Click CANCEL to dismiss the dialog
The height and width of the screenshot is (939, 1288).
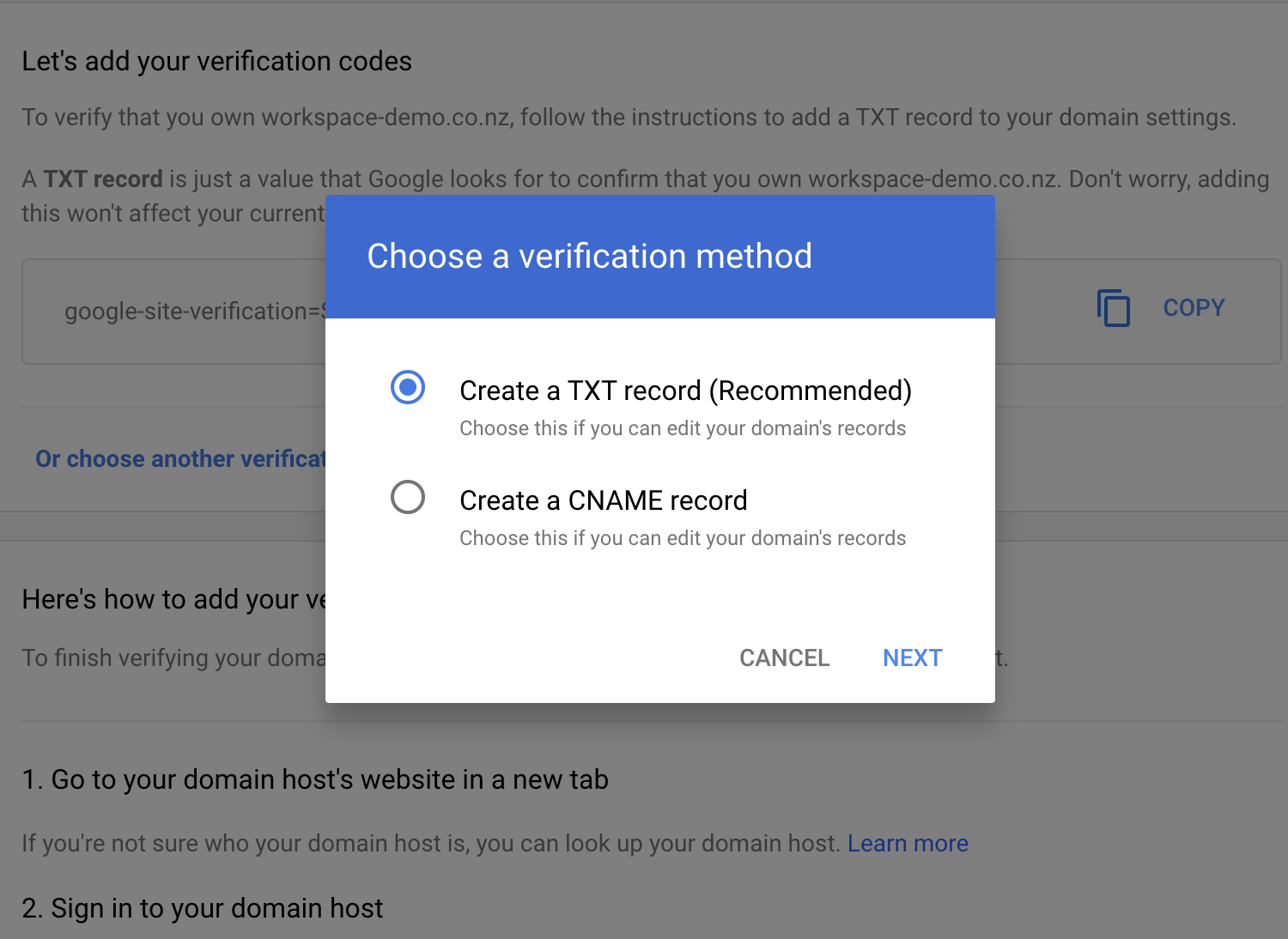(785, 658)
